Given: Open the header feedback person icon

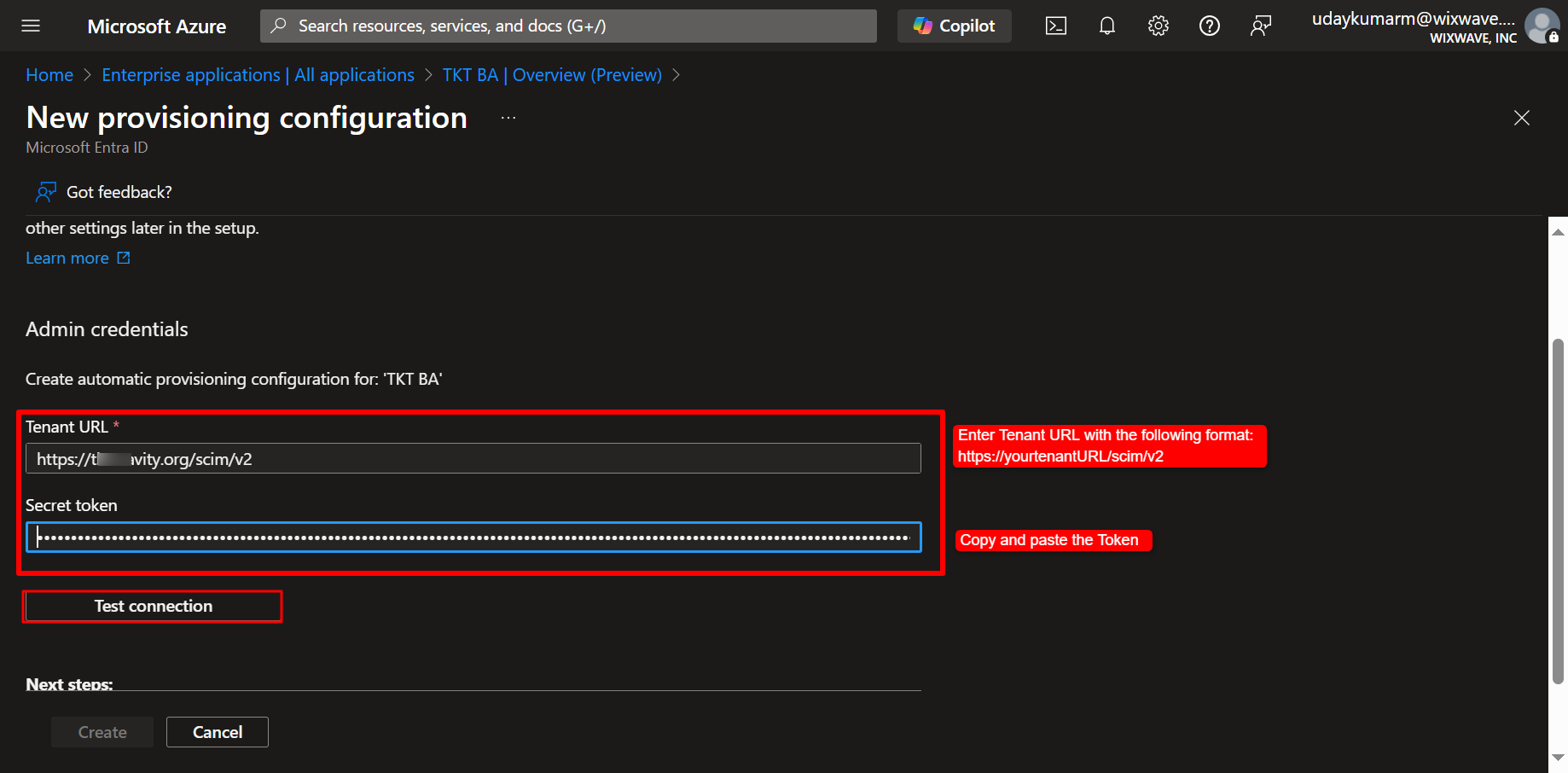Looking at the screenshot, I should [1261, 26].
